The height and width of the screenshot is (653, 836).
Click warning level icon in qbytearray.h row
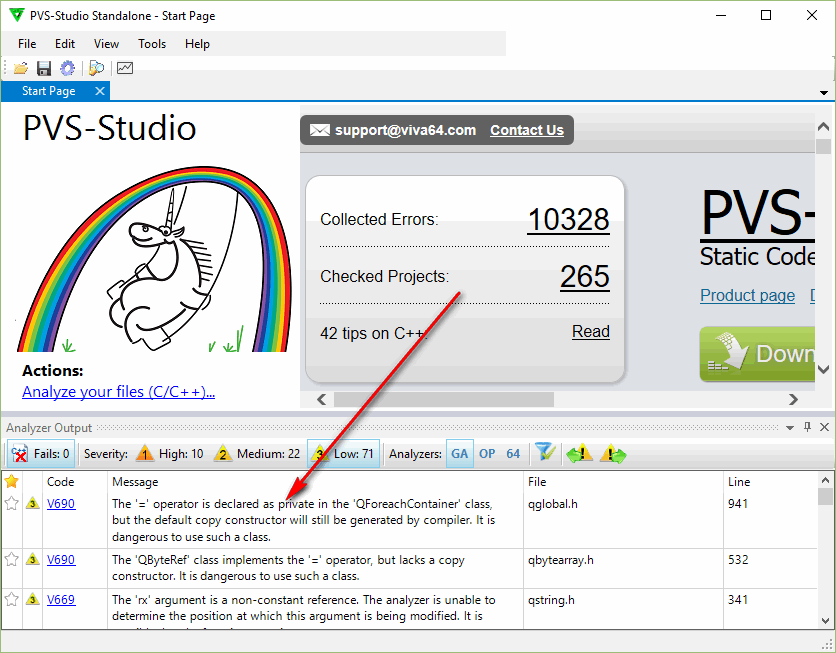[x=33, y=560]
